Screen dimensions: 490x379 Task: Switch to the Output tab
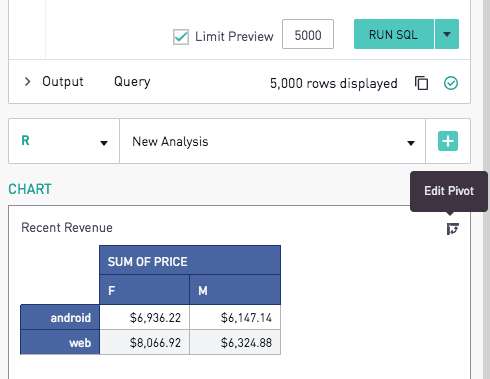[63, 82]
